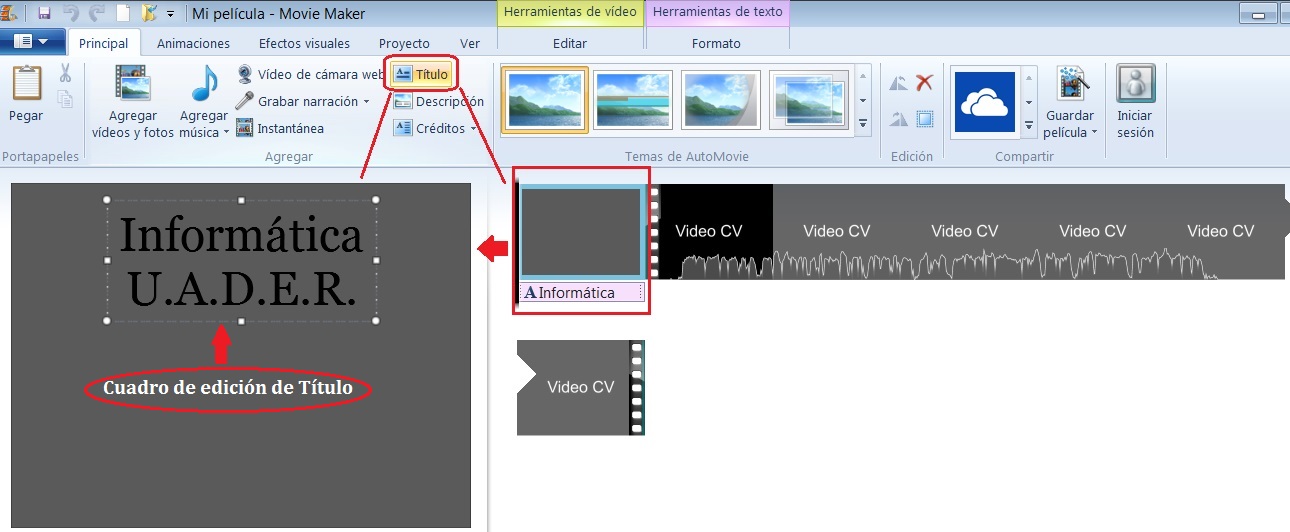Select the AutoMovie theme with teal stripe
1290x532 pixels.
633,100
